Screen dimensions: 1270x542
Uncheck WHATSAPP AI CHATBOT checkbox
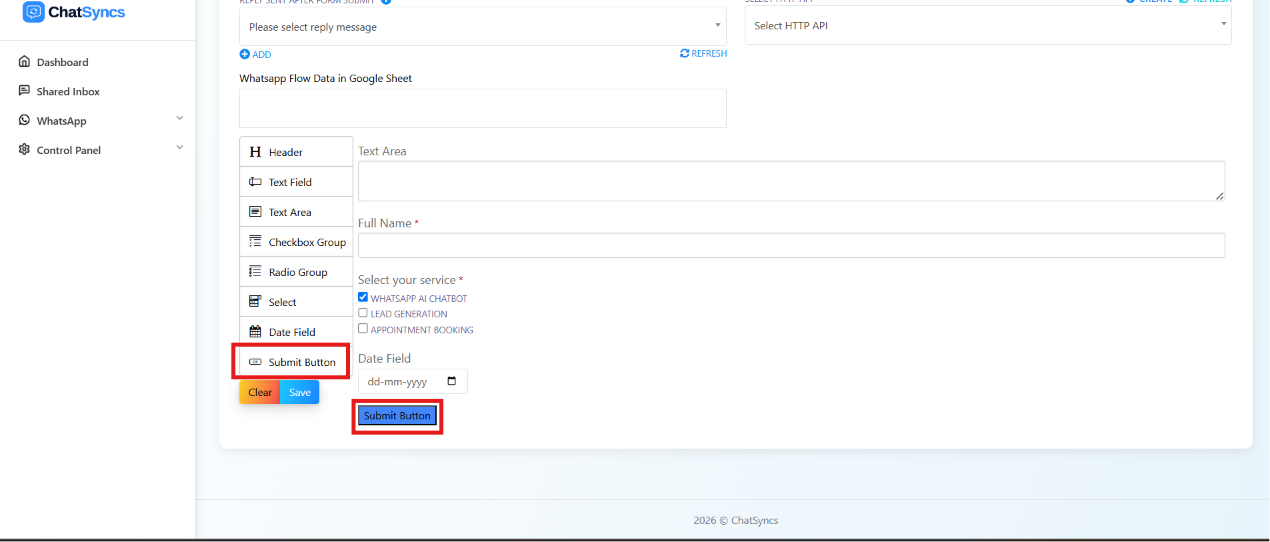click(363, 297)
